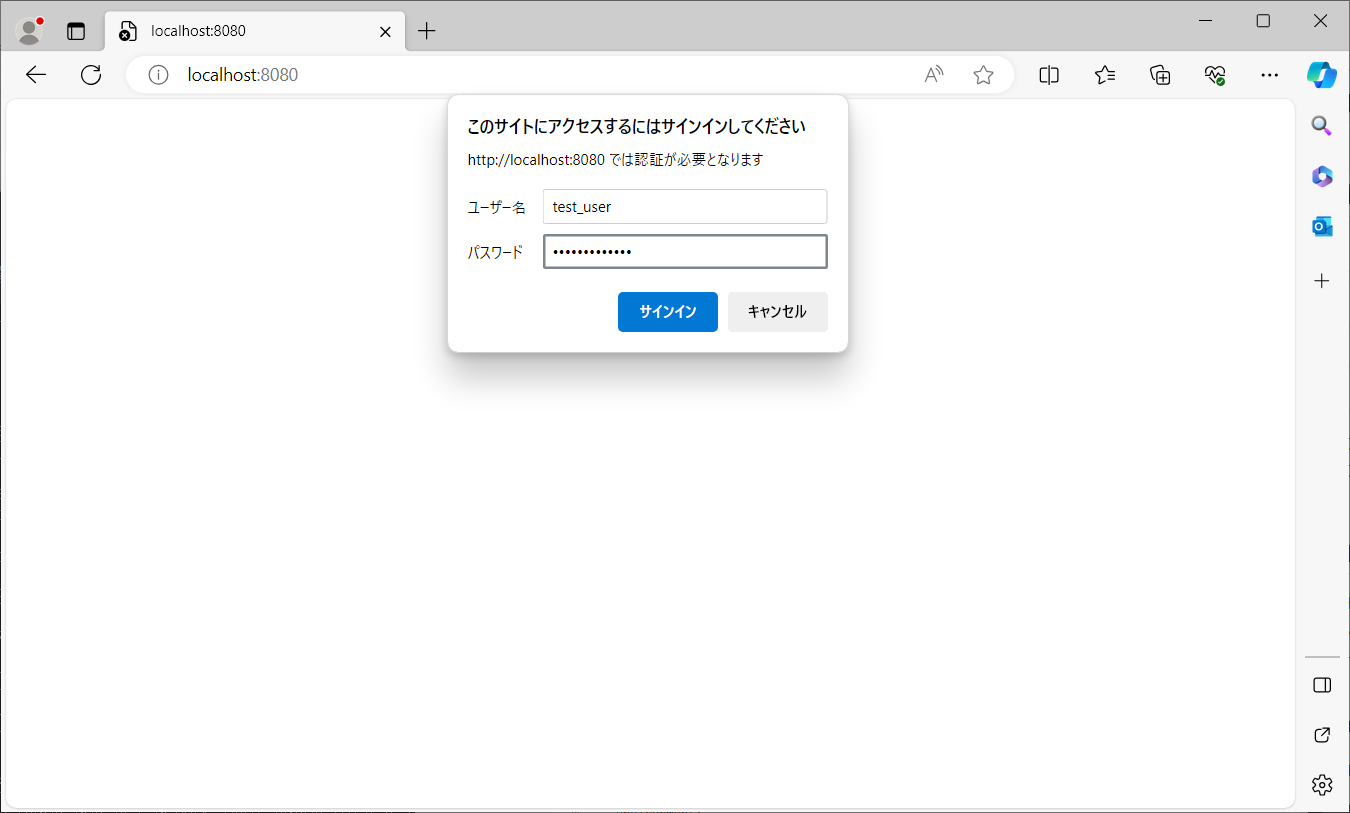Open the Favorites list
The height and width of the screenshot is (813, 1350).
click(x=1104, y=75)
